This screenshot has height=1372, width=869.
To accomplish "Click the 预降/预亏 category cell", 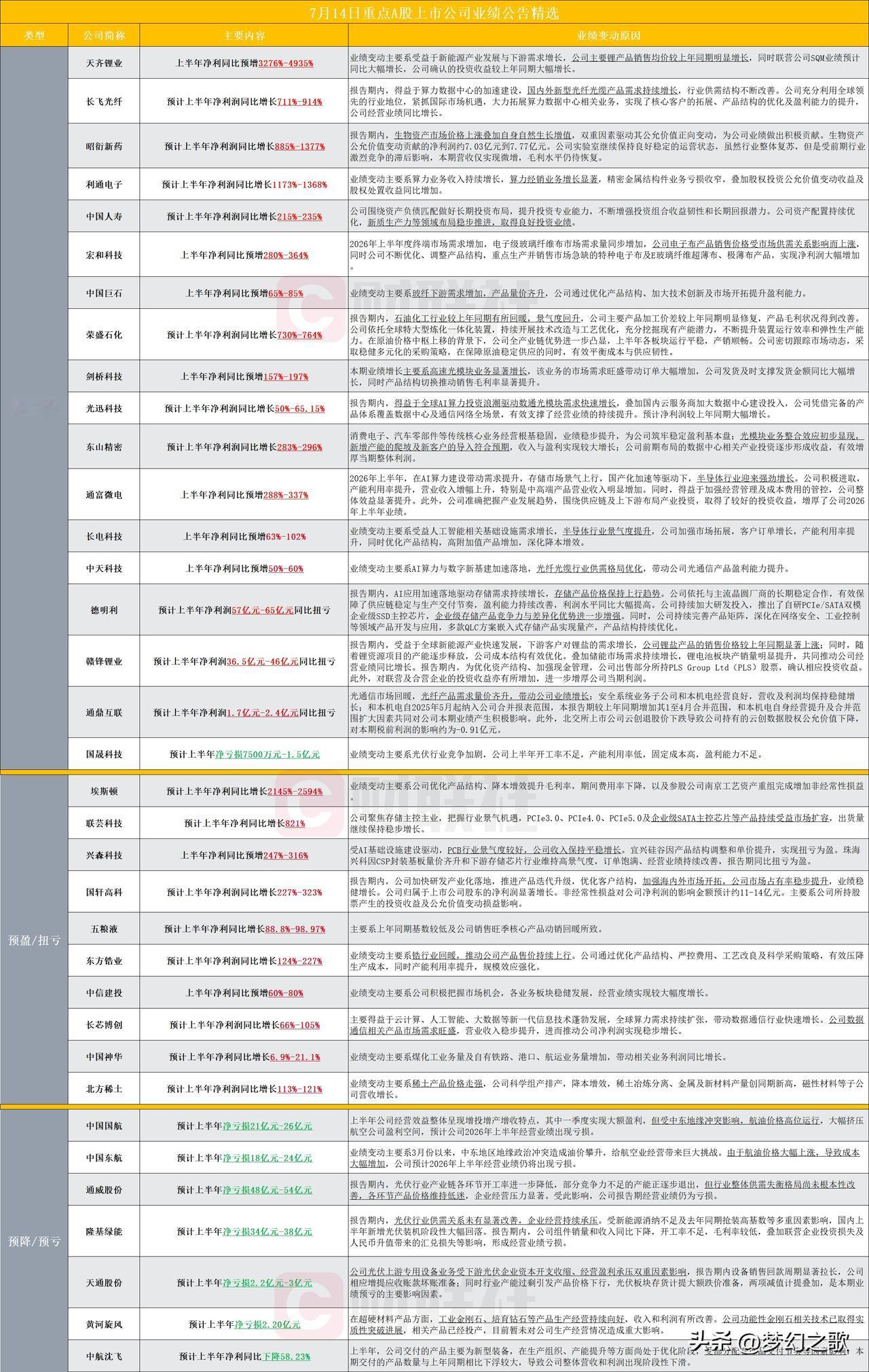I will pyautogui.click(x=34, y=1242).
